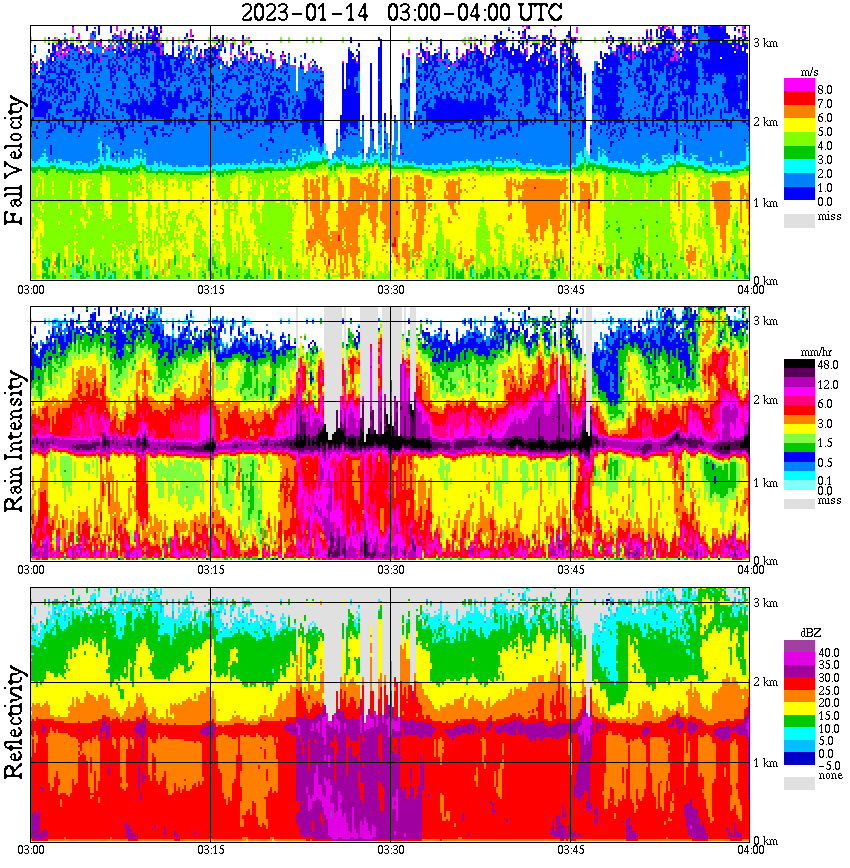
Task: Click the 1 km label of Reflectivity panel
Action: click(766, 763)
